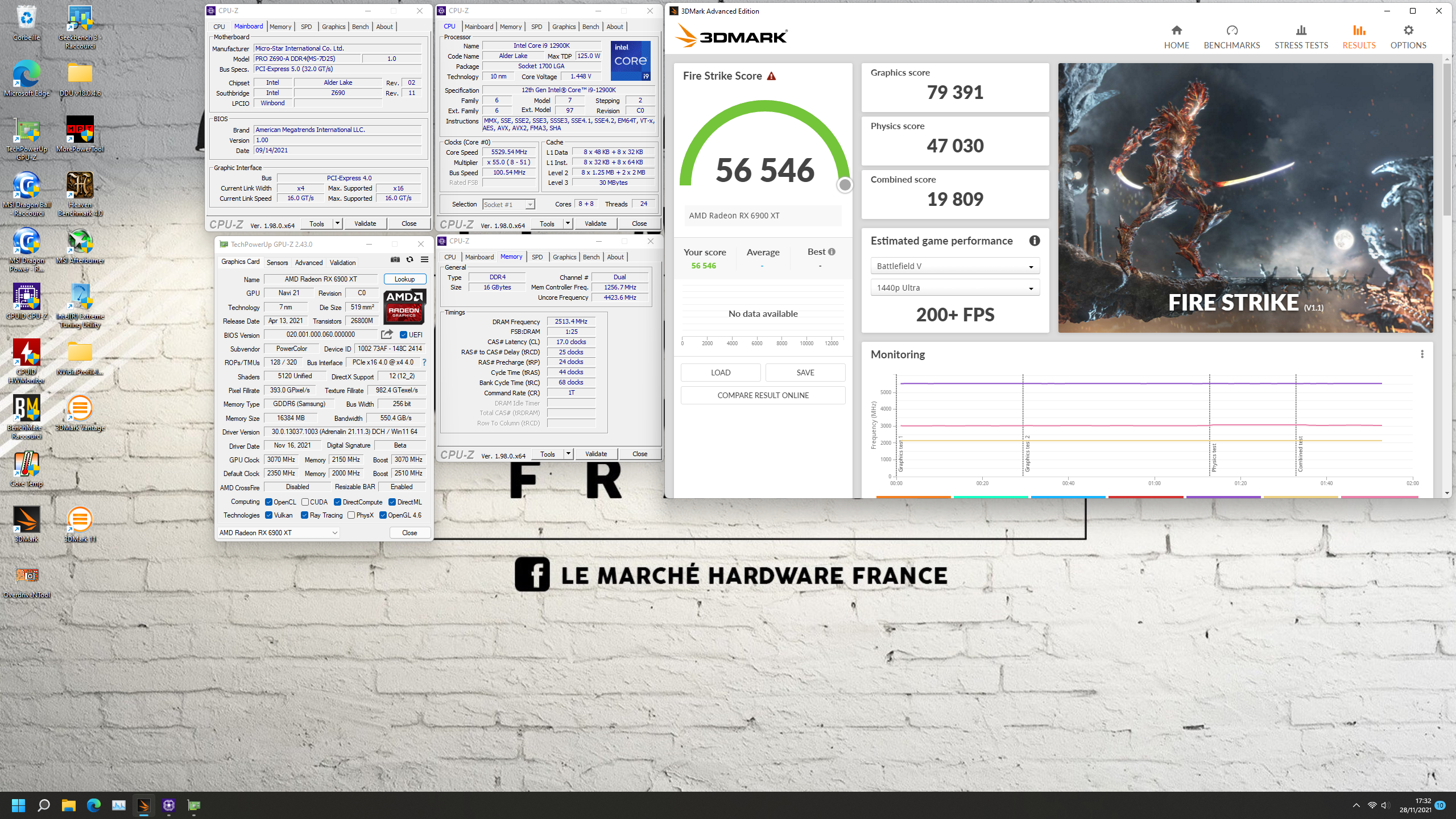Open the GPU selector dropdown in GPU-Z
Screen dimensions: 1456x819
279,533
